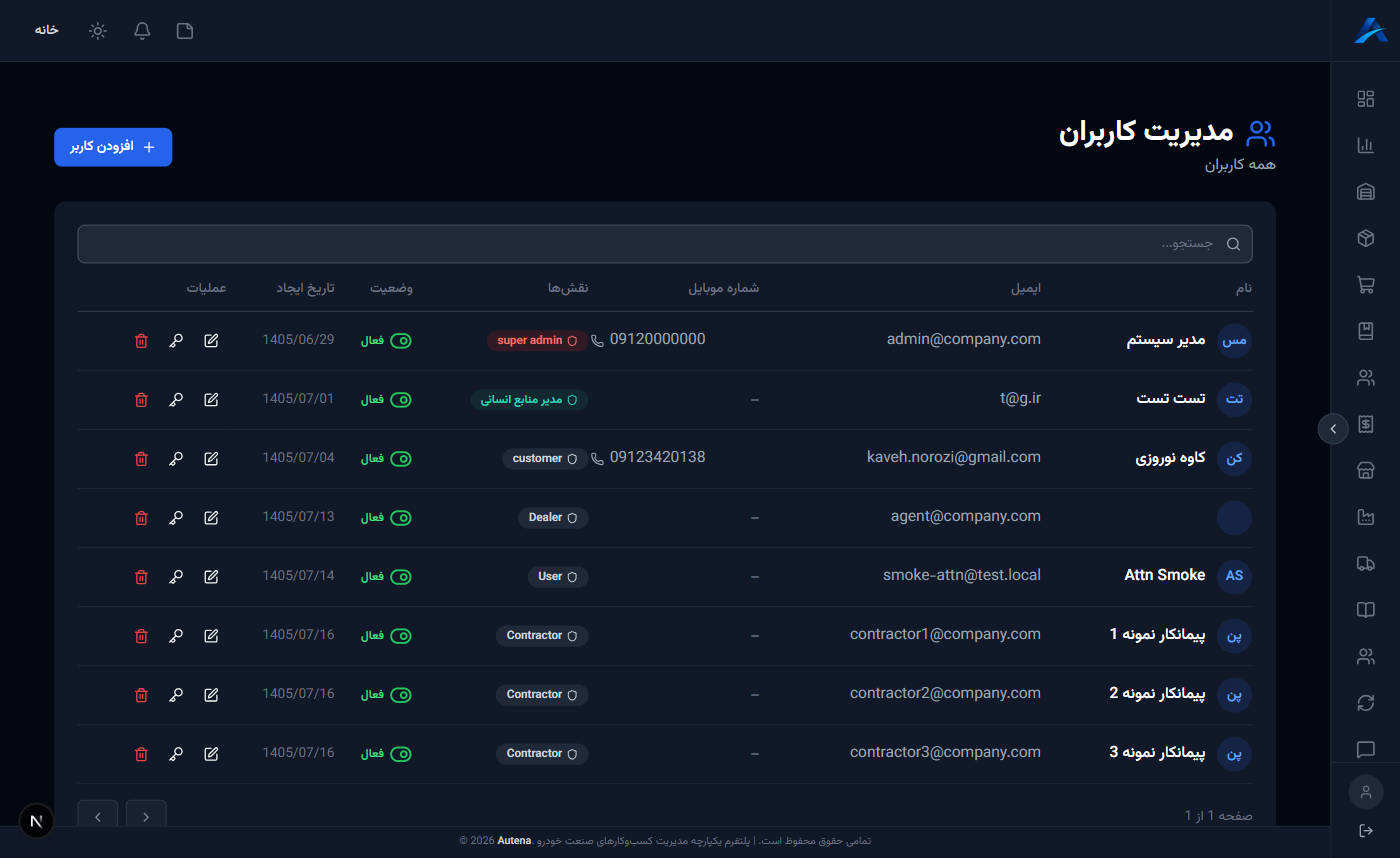Open the dashboard grid icon in sidebar
1400x858 pixels.
[x=1365, y=99]
